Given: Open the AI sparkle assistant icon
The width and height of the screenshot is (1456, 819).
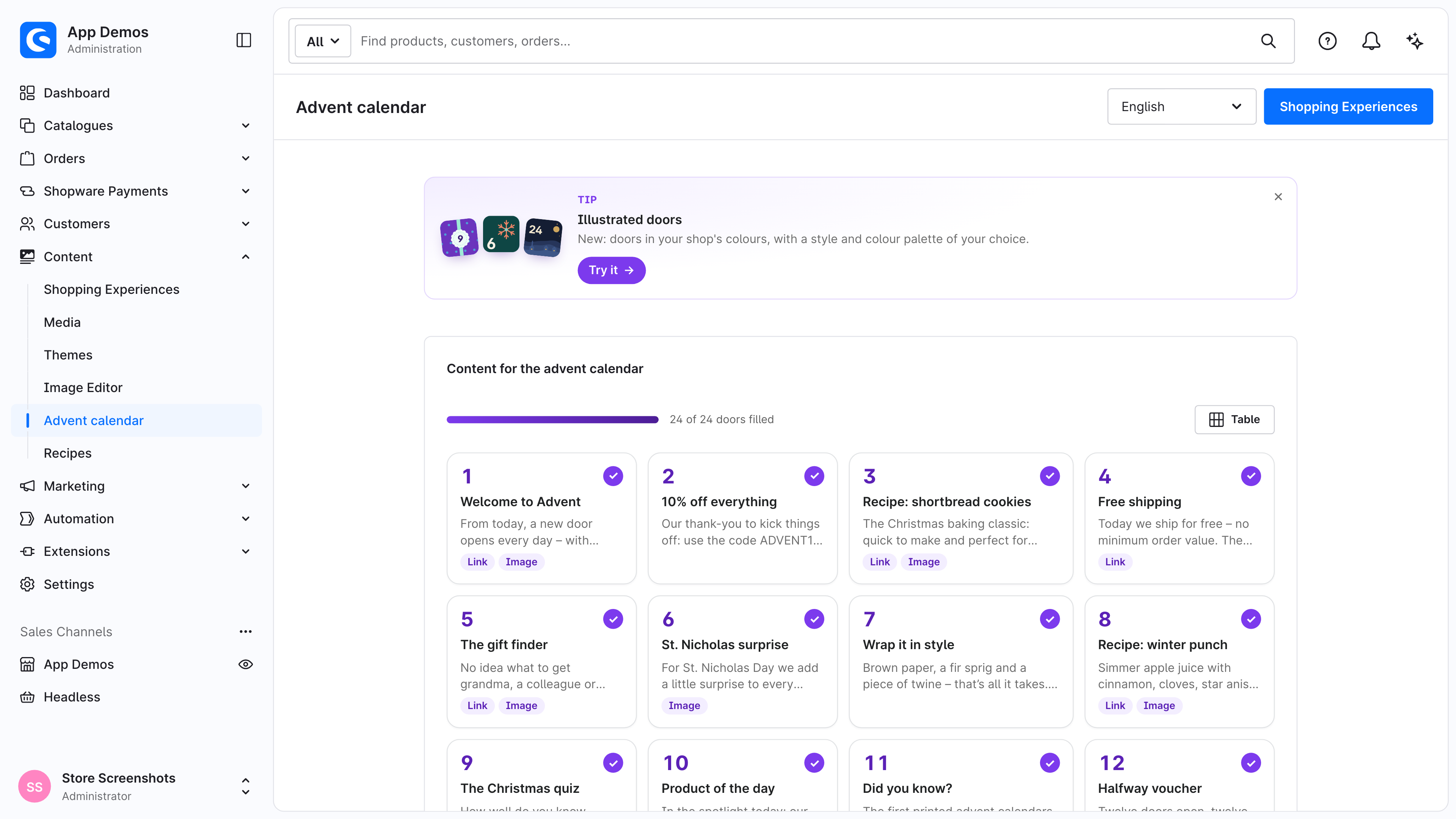Looking at the screenshot, I should (1415, 41).
